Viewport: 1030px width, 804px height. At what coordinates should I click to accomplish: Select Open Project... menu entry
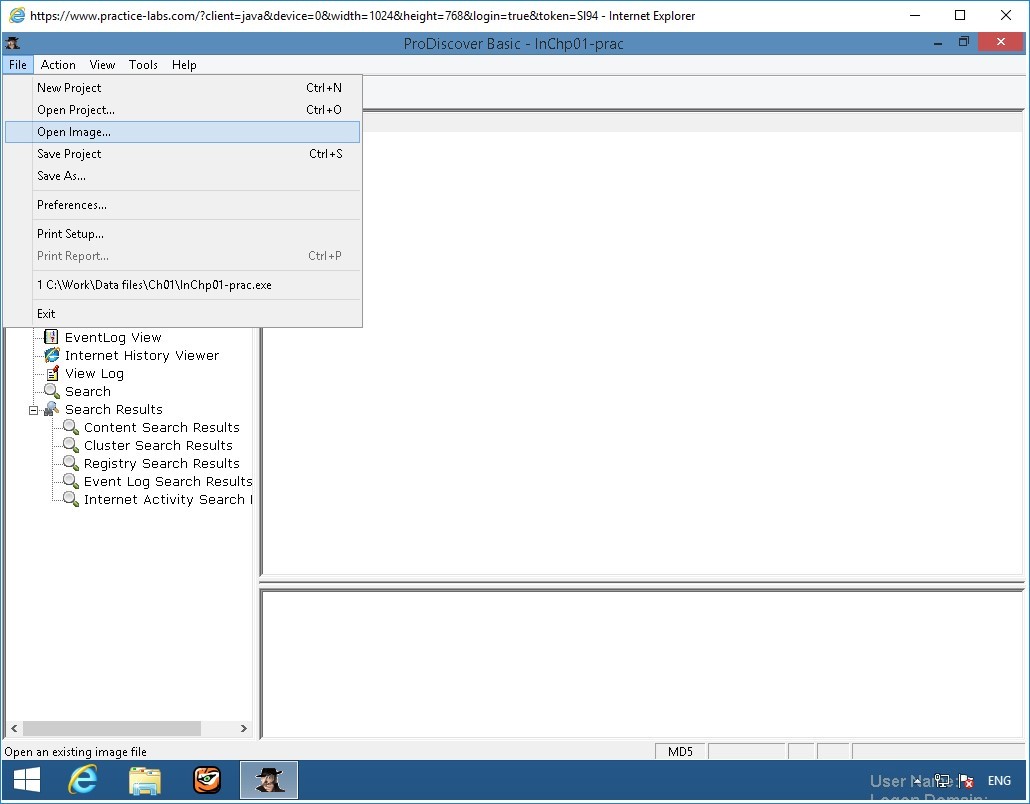click(x=183, y=110)
